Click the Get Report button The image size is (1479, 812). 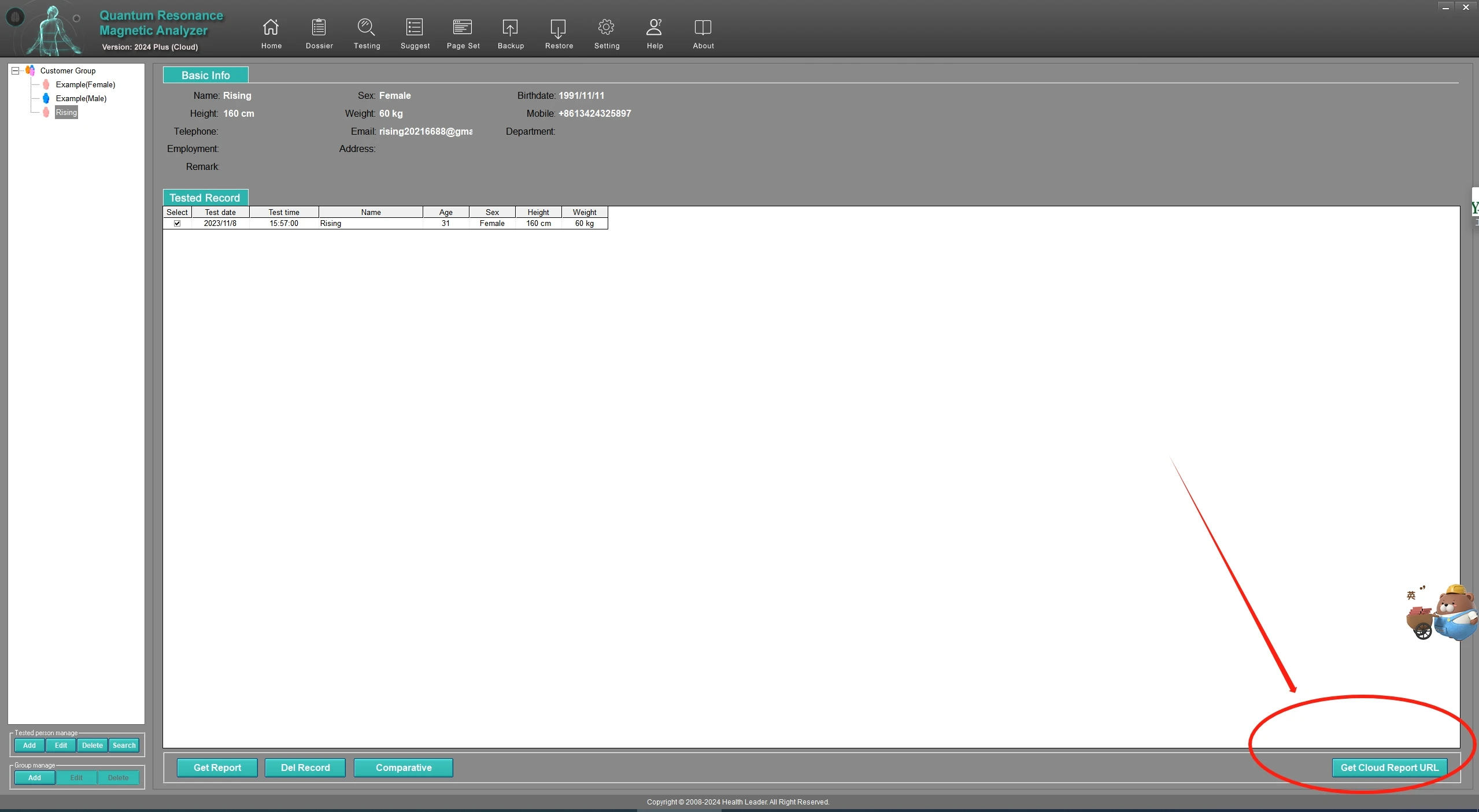click(217, 767)
